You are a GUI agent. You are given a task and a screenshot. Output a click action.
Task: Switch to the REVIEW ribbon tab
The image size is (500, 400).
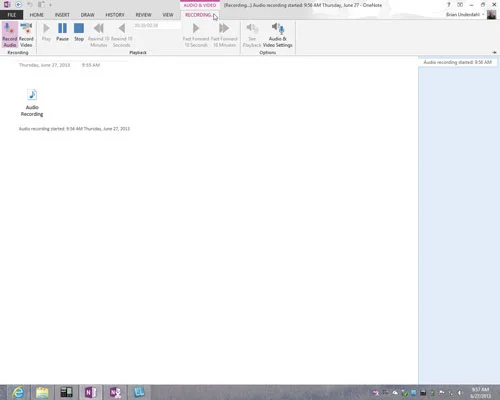[144, 15]
